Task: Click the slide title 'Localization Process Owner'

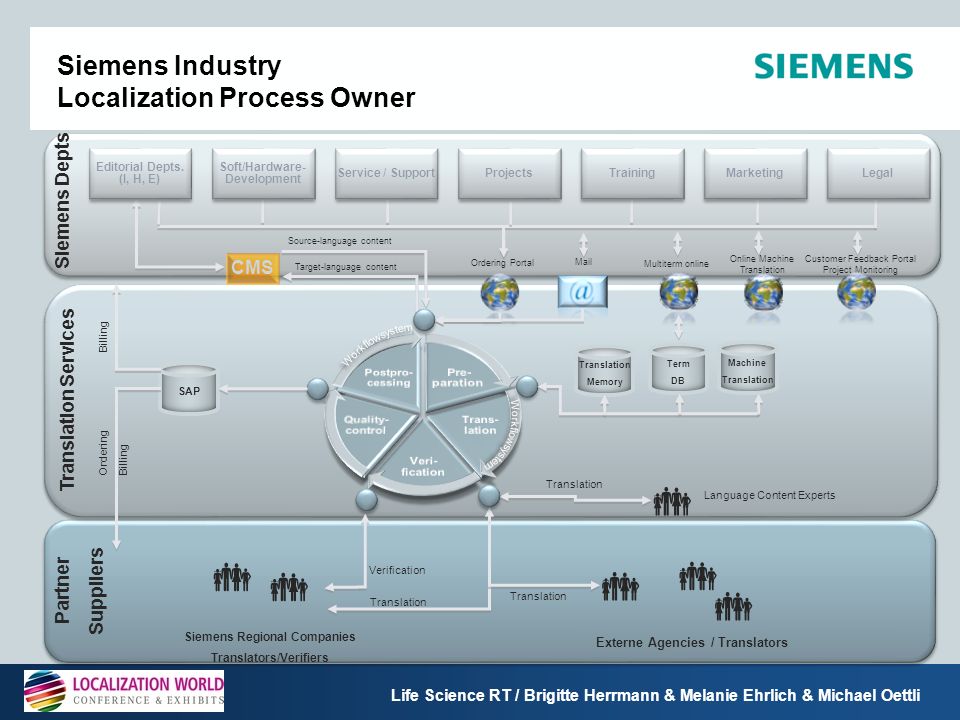Action: pyautogui.click(x=236, y=97)
